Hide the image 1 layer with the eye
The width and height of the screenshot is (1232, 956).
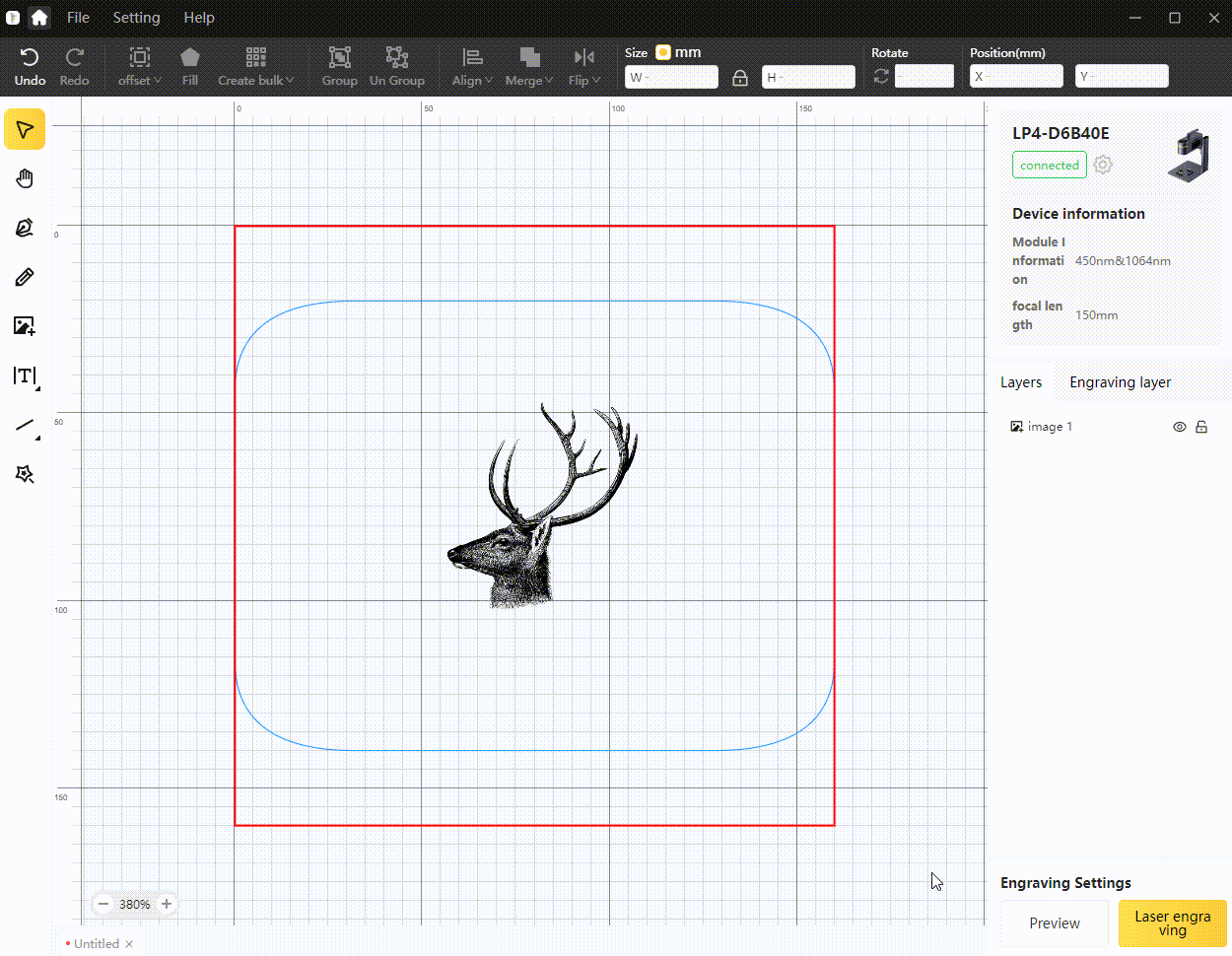[1180, 427]
